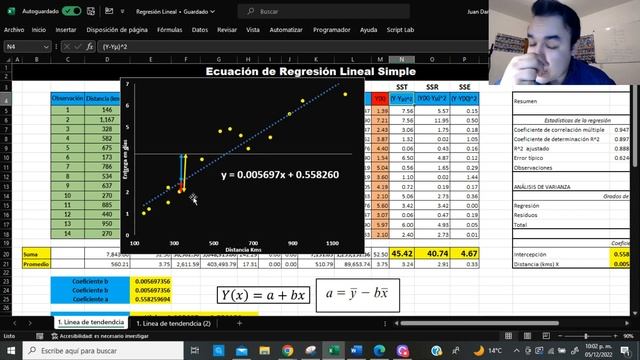640x360 pixels.
Task: Click the 'ANÁLISIS DE VARIANZA' heading cell
Action: [x=542, y=187]
